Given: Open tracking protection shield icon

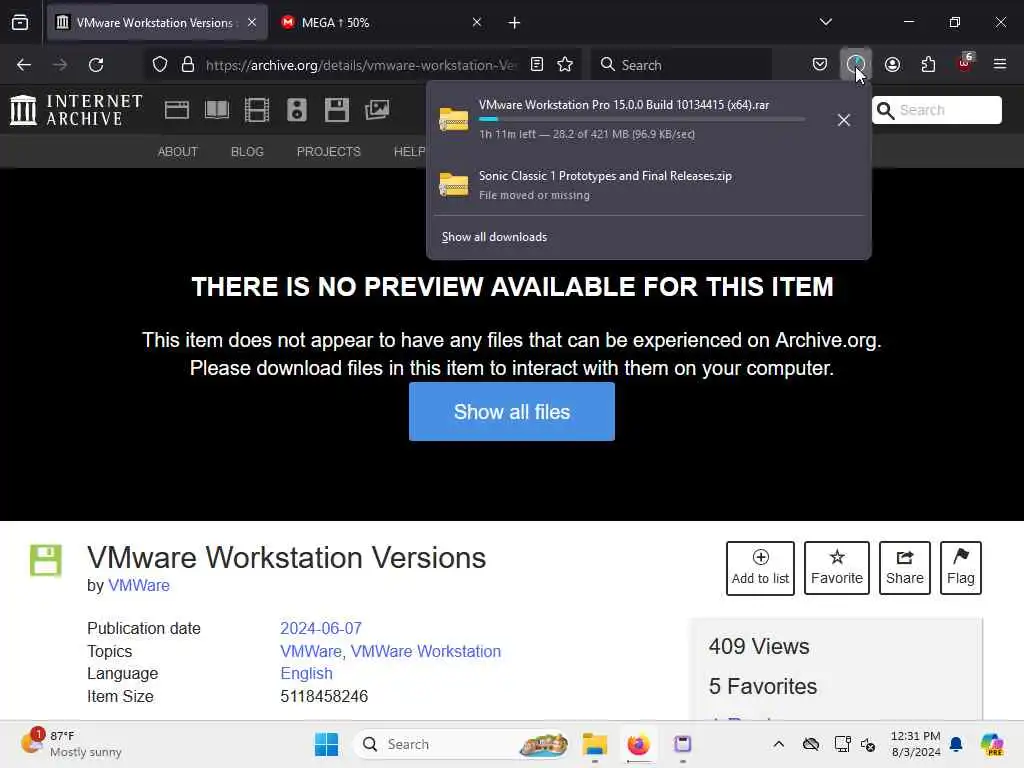Looking at the screenshot, I should pos(160,65).
